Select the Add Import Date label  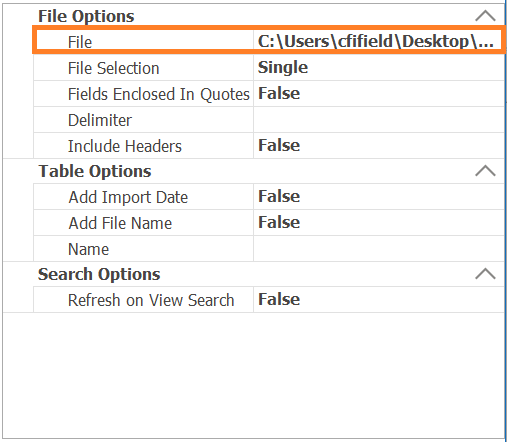pyautogui.click(x=128, y=197)
